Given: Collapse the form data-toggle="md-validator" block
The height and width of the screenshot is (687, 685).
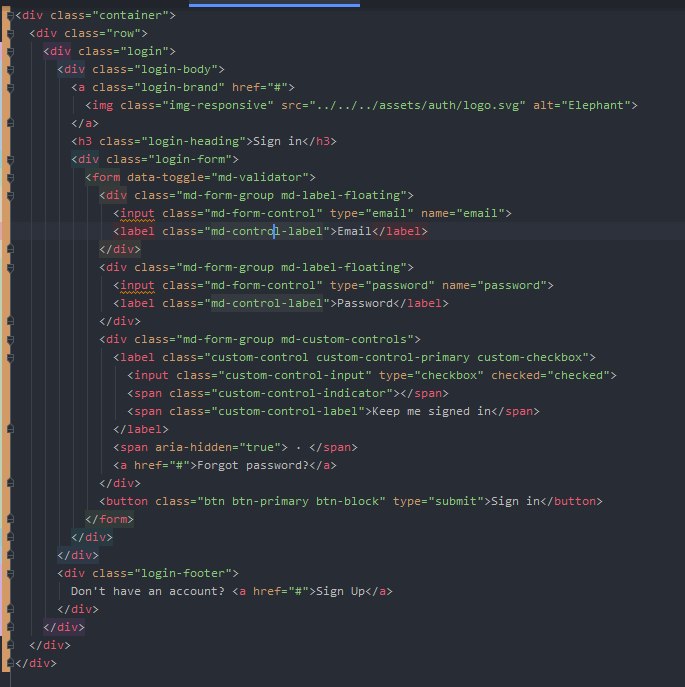Looking at the screenshot, I should tap(11, 177).
